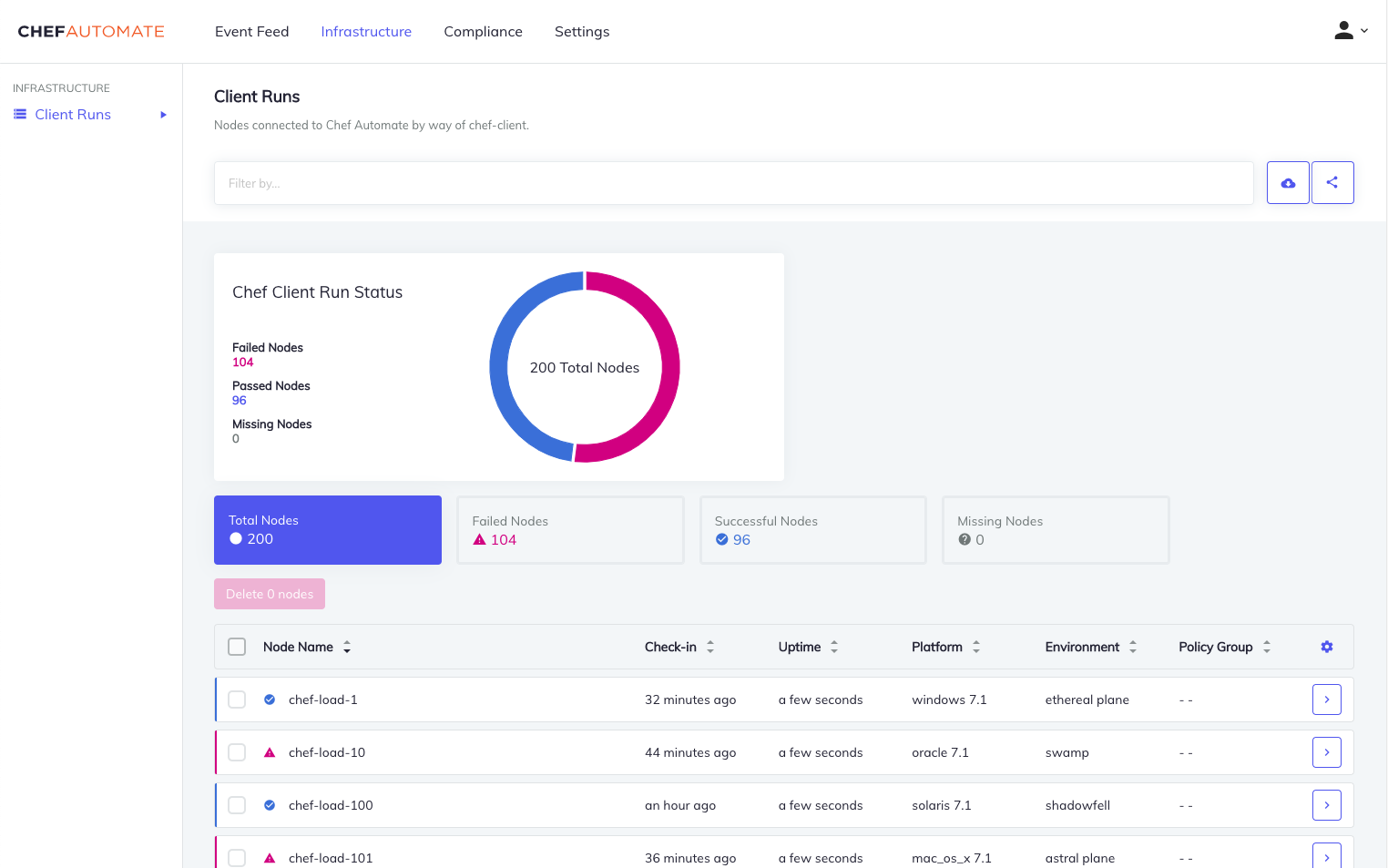Click the download report cloud icon
The width and height of the screenshot is (1388, 868).
(x=1288, y=182)
